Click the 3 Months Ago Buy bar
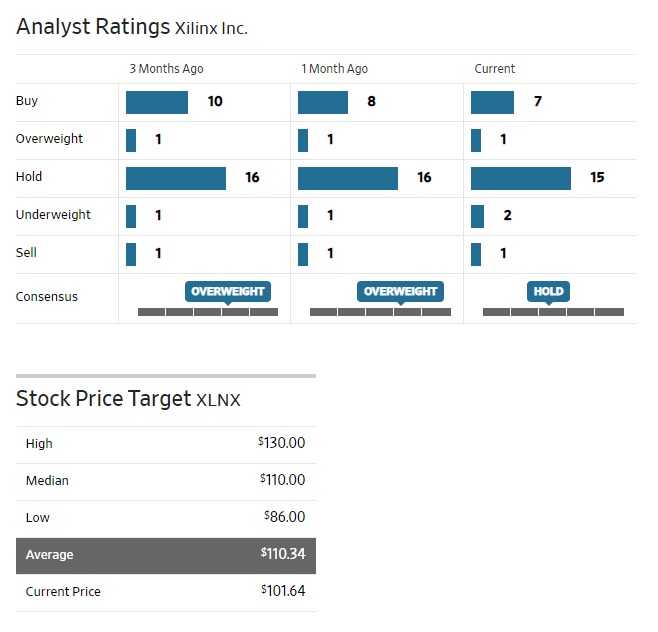Image resolution: width=658 pixels, height=632 pixels. pyautogui.click(x=157, y=102)
